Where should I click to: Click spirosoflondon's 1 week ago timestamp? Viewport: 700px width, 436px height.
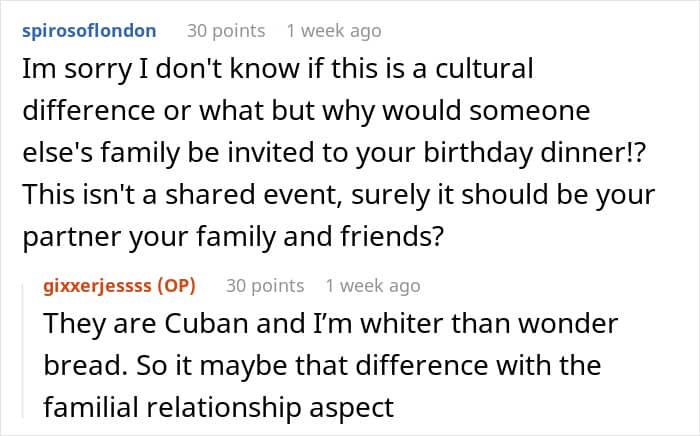pos(333,31)
